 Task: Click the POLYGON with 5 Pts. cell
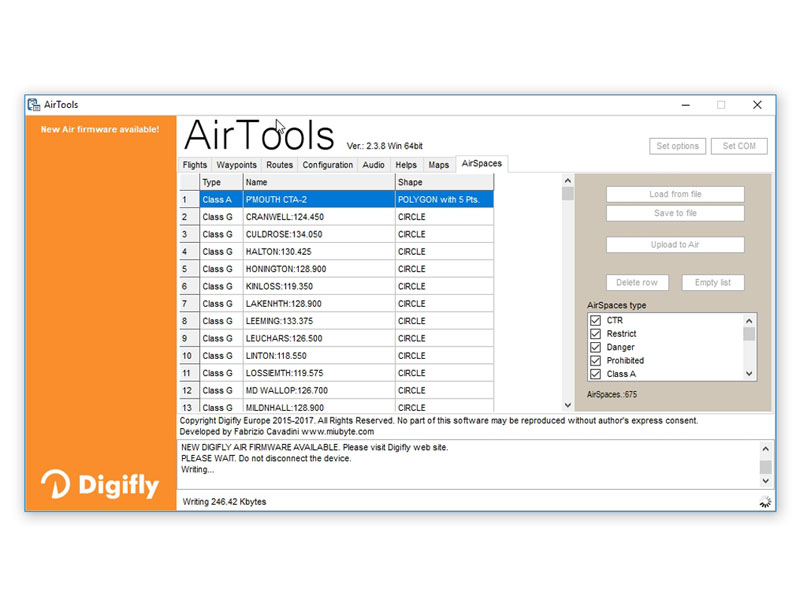(x=444, y=199)
